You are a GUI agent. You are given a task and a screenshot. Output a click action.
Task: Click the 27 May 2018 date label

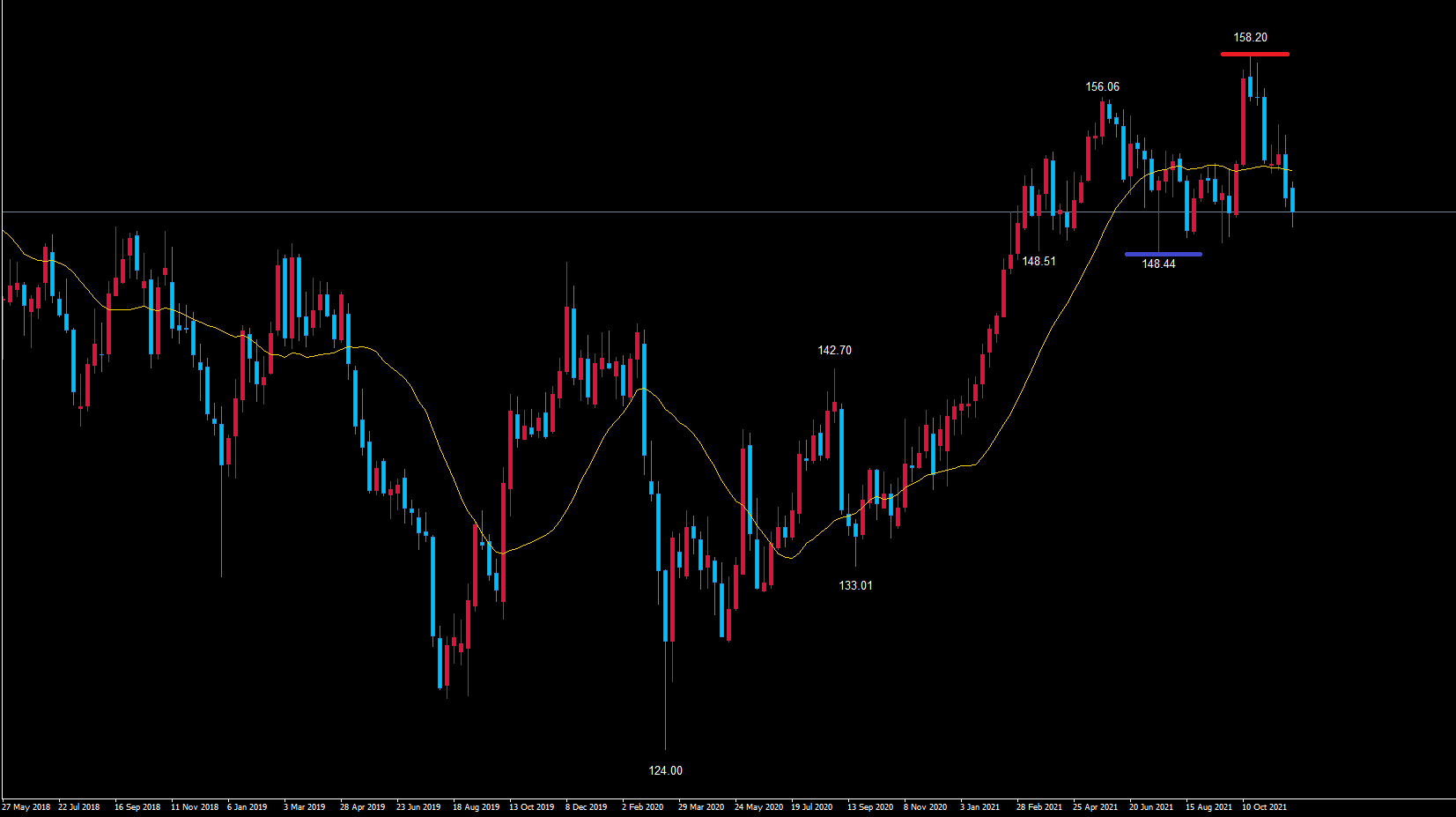26,807
